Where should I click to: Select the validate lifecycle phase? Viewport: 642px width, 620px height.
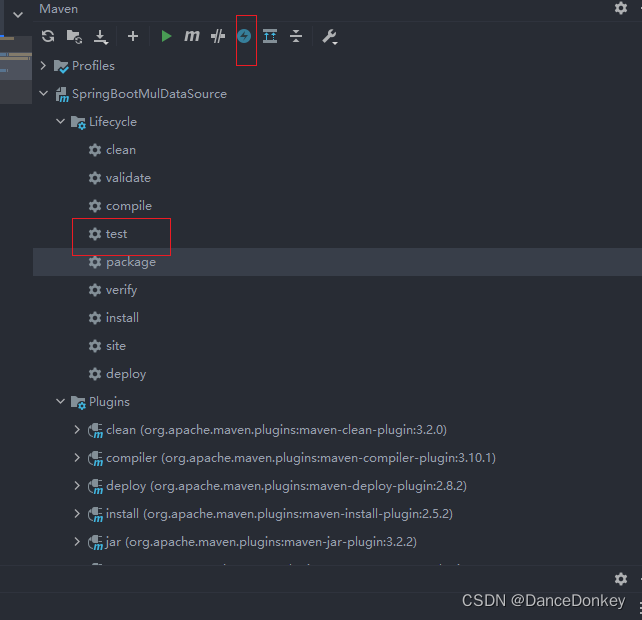click(128, 178)
